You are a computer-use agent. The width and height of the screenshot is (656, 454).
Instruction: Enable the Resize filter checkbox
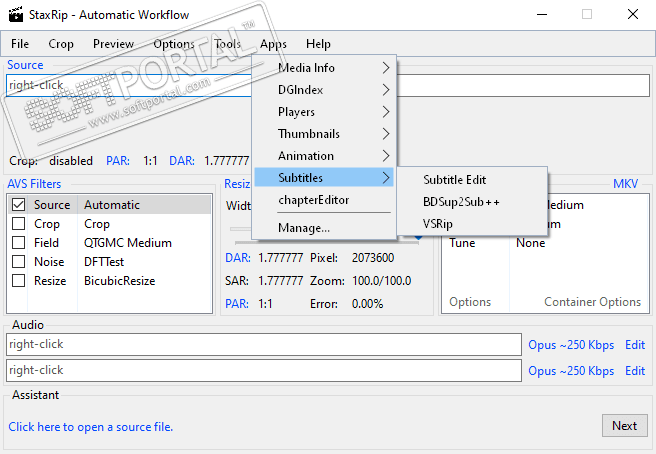pos(18,280)
